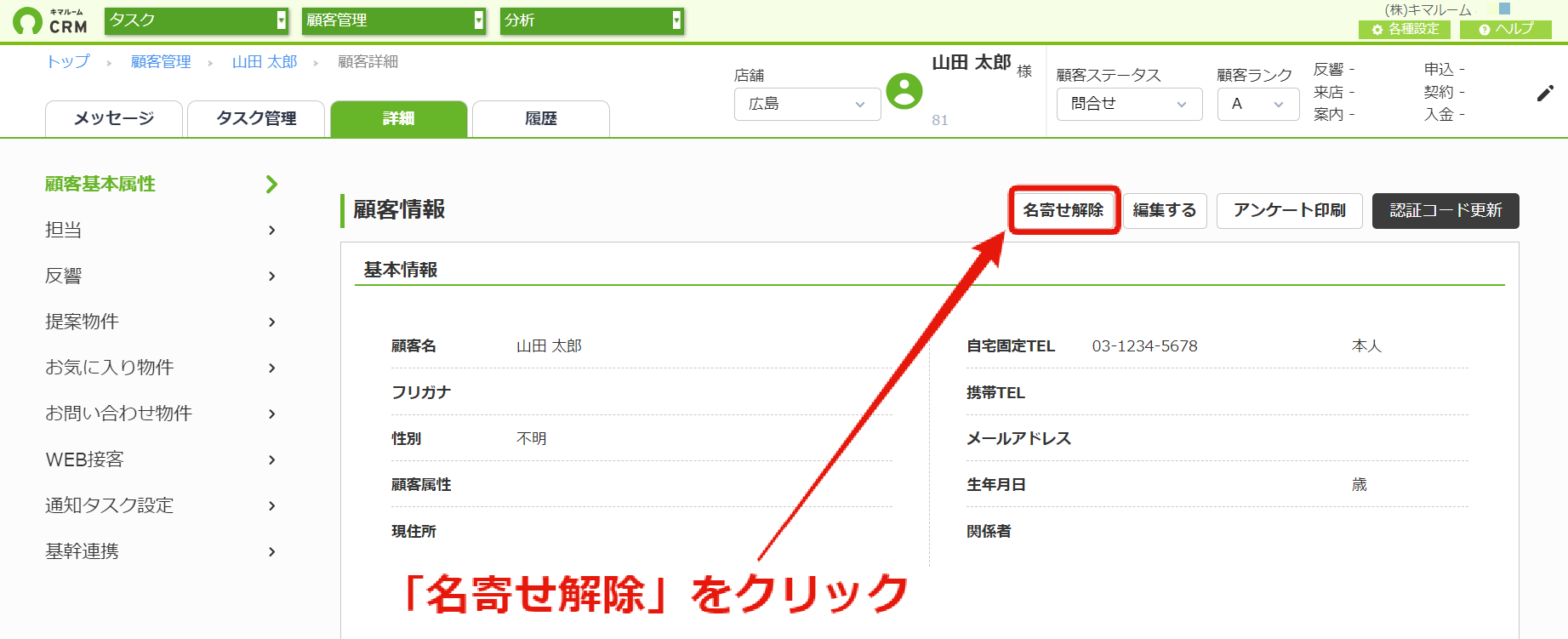Image resolution: width=1568 pixels, height=639 pixels.
Task: Click the chevron next to WEB接客
Action: point(271,459)
